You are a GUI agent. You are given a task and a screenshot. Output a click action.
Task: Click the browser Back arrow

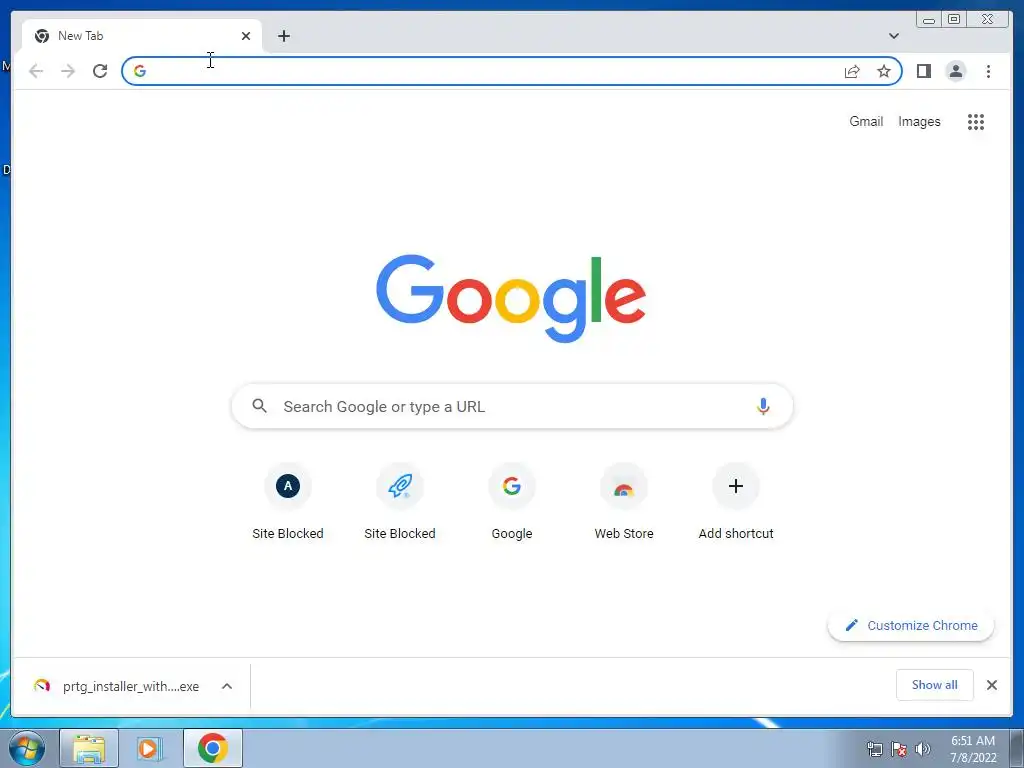[x=36, y=71]
